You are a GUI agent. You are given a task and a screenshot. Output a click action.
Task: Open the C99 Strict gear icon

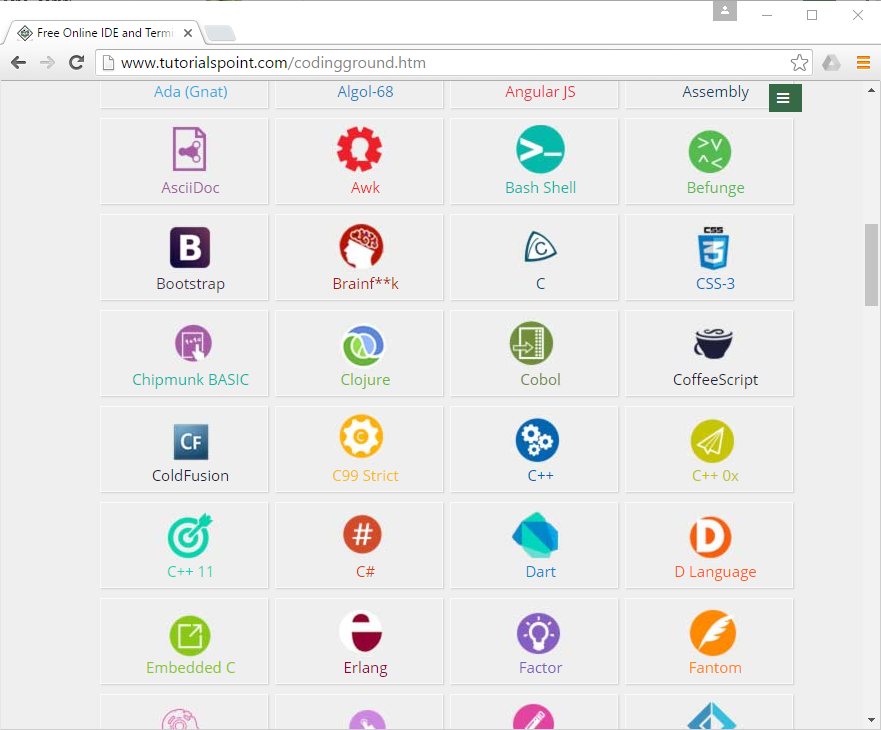(x=361, y=436)
